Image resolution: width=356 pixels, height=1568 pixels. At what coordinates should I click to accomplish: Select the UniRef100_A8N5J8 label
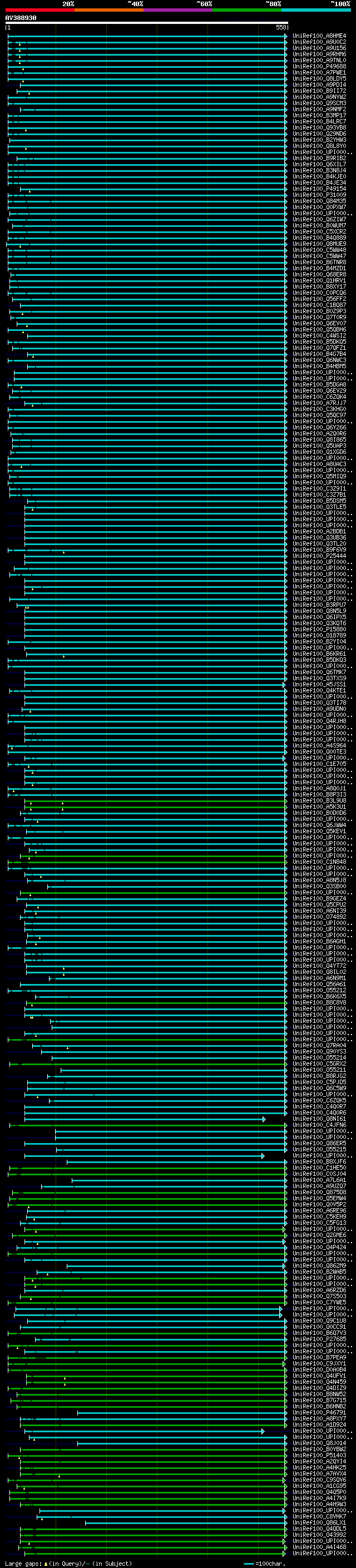319,880
